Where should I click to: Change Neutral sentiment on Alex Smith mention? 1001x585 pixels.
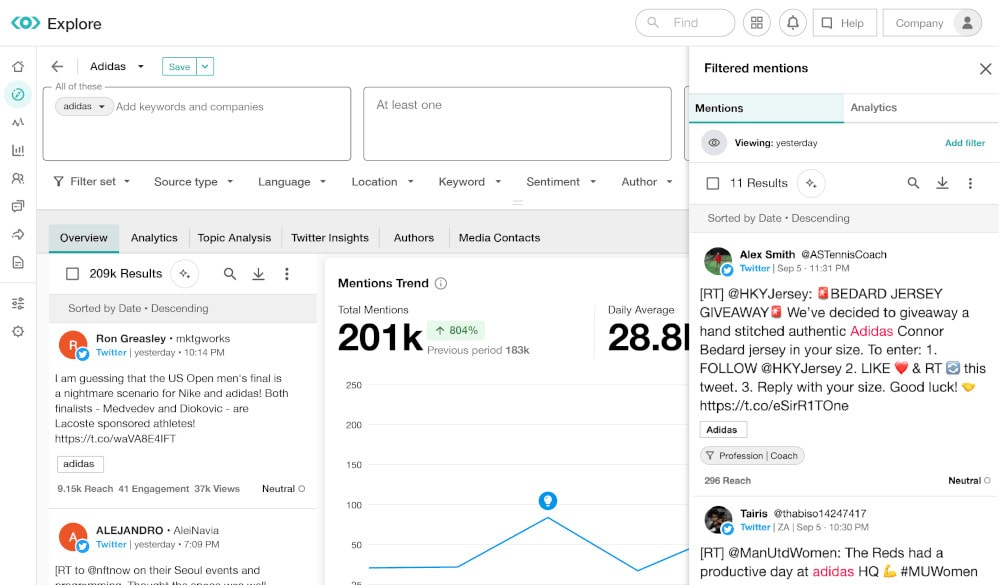click(969, 480)
